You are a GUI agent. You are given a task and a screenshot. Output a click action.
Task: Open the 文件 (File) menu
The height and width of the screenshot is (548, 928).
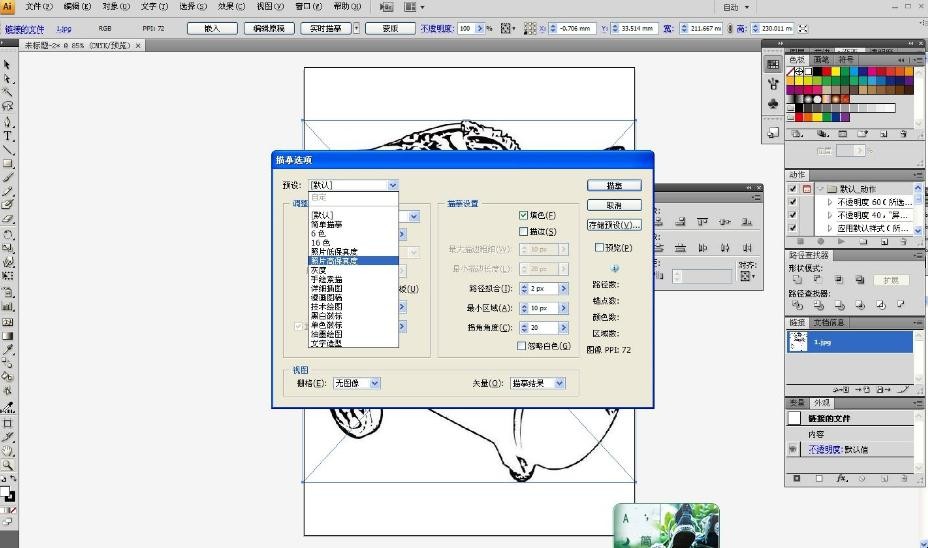tap(38, 6)
